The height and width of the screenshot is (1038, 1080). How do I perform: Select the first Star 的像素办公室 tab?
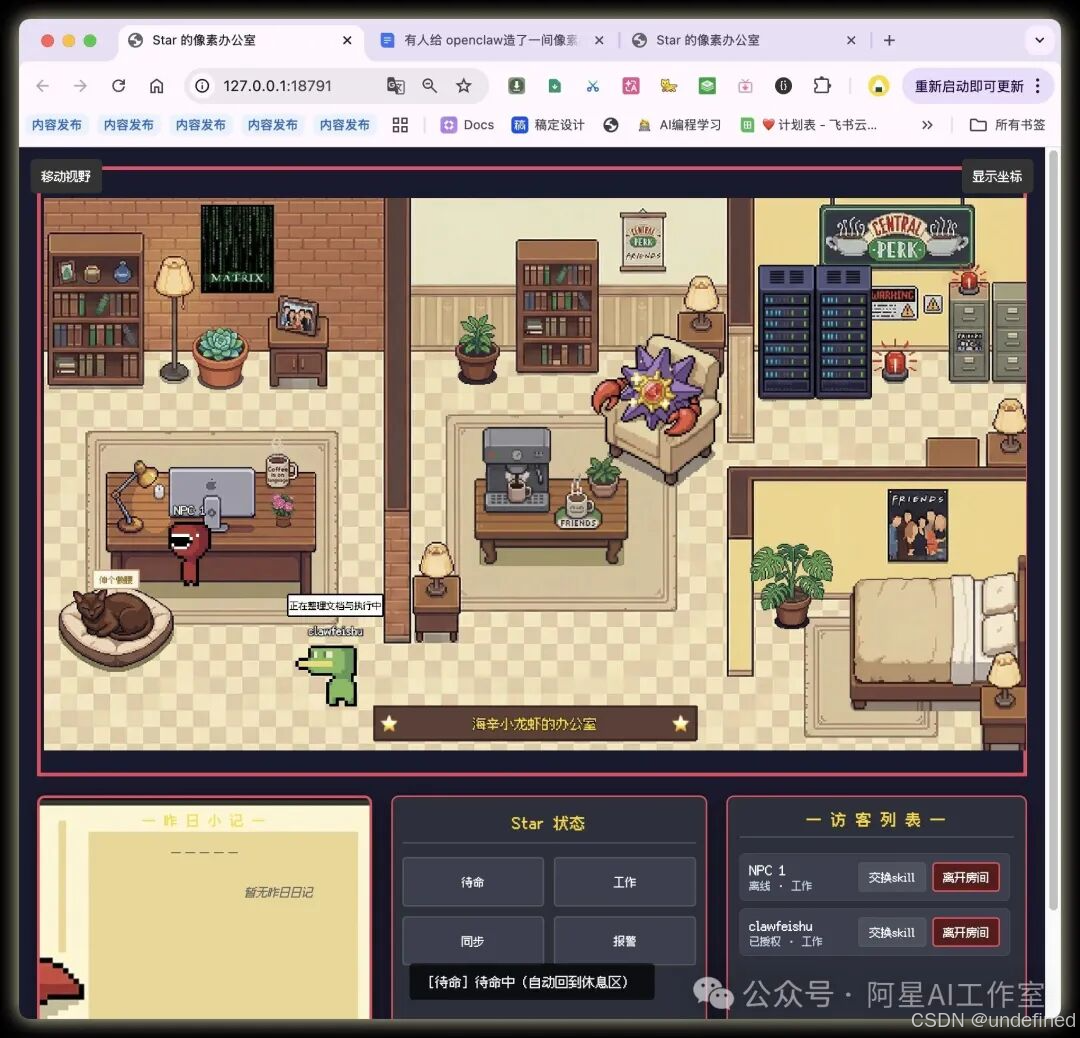[241, 41]
